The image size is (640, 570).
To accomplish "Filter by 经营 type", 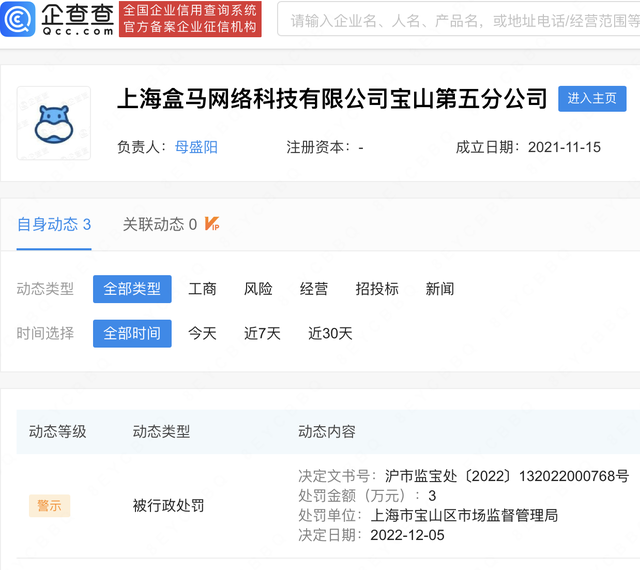I will [x=314, y=289].
